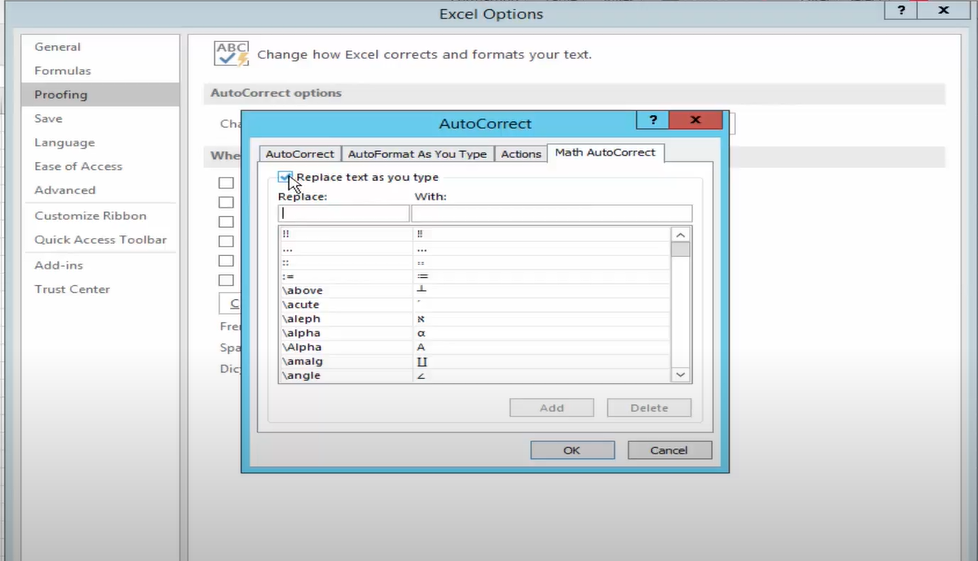The image size is (978, 561).
Task: Toggle the first checkbox in Excel Options proofing list
Action: click(x=226, y=183)
